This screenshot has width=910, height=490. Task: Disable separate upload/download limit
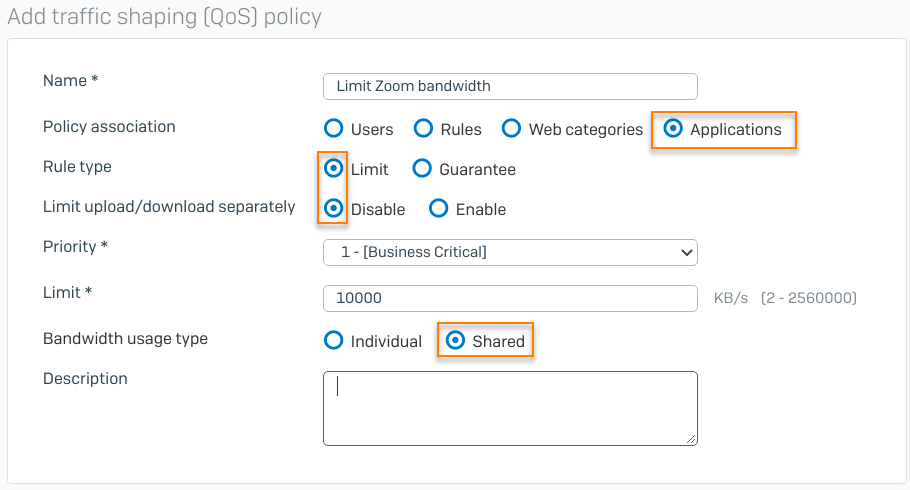tap(334, 209)
